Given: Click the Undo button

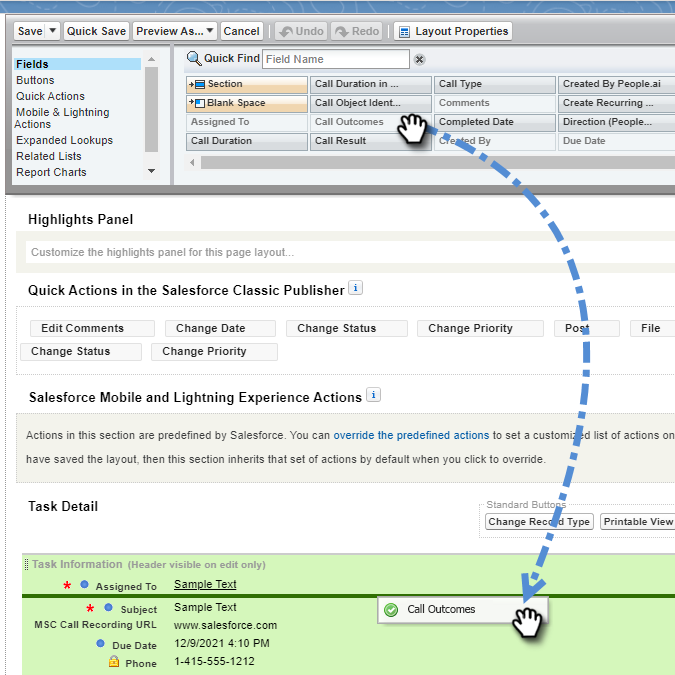Looking at the screenshot, I should click(x=302, y=31).
